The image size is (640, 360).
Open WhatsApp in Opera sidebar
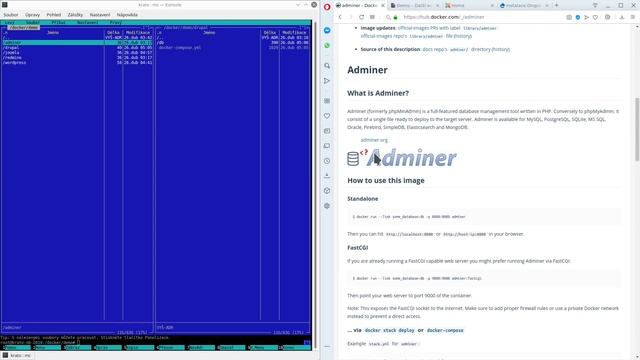click(327, 46)
